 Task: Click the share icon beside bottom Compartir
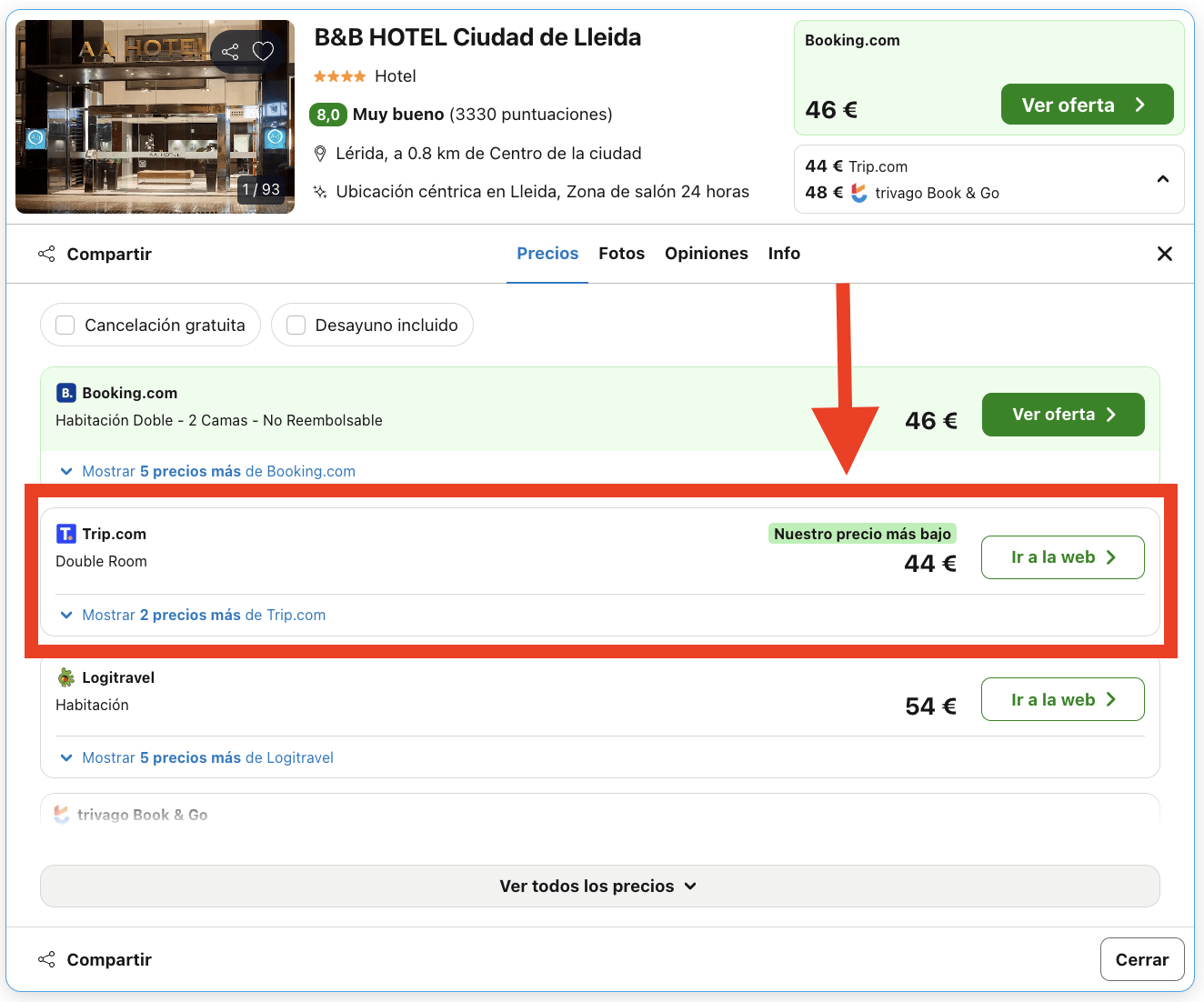click(x=46, y=959)
